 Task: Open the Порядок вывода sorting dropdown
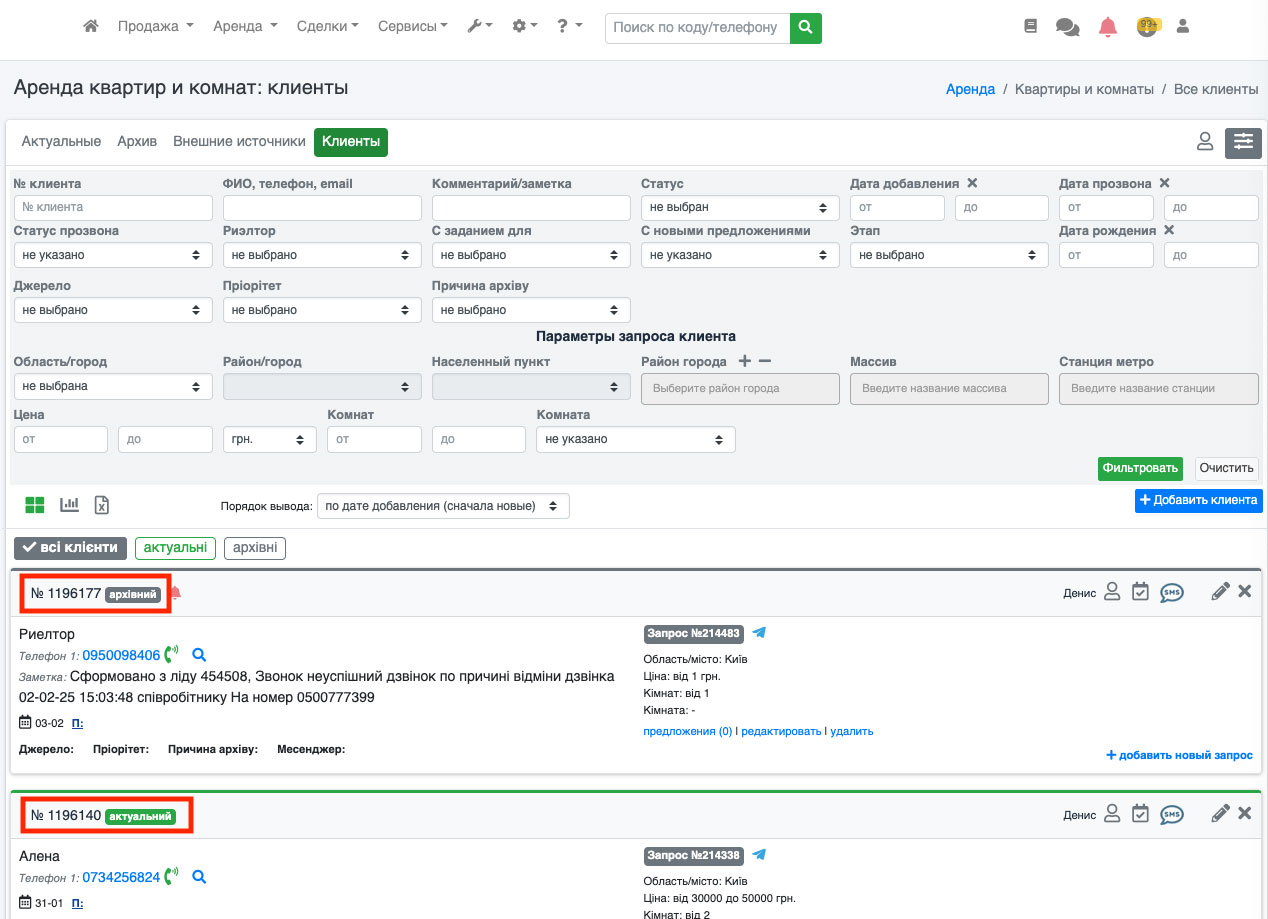(x=443, y=506)
